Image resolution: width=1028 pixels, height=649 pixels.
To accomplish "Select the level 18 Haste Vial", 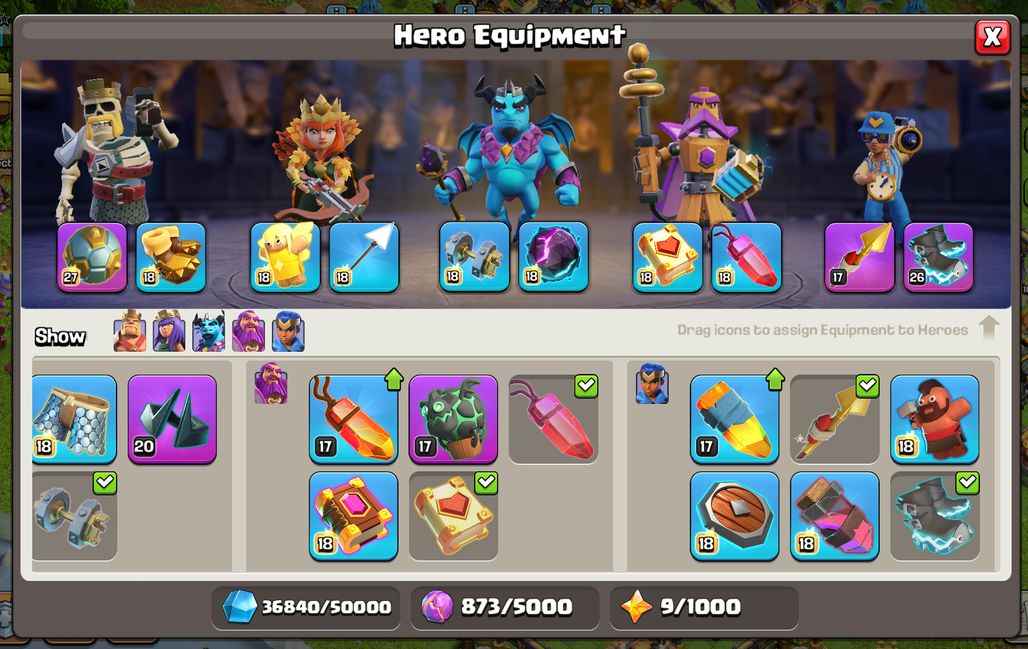I will pyautogui.click(x=835, y=517).
